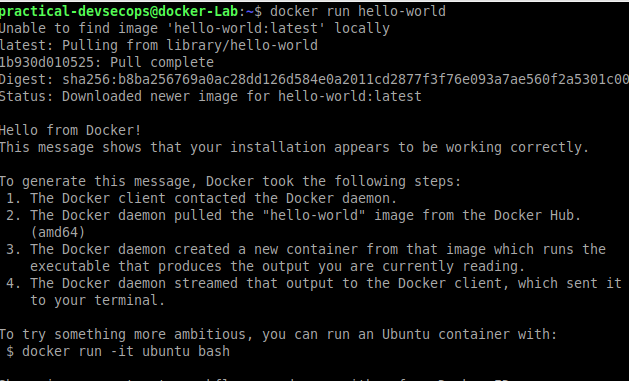This screenshot has width=629, height=381.
Task: Click the green practical-devsecops@docker-Lab prompt
Action: 119,11
